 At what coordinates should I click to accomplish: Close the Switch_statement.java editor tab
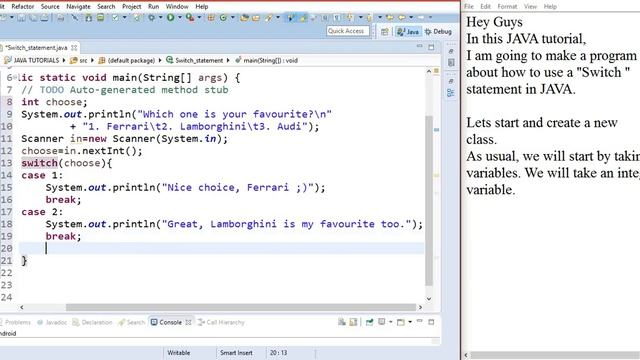point(74,48)
